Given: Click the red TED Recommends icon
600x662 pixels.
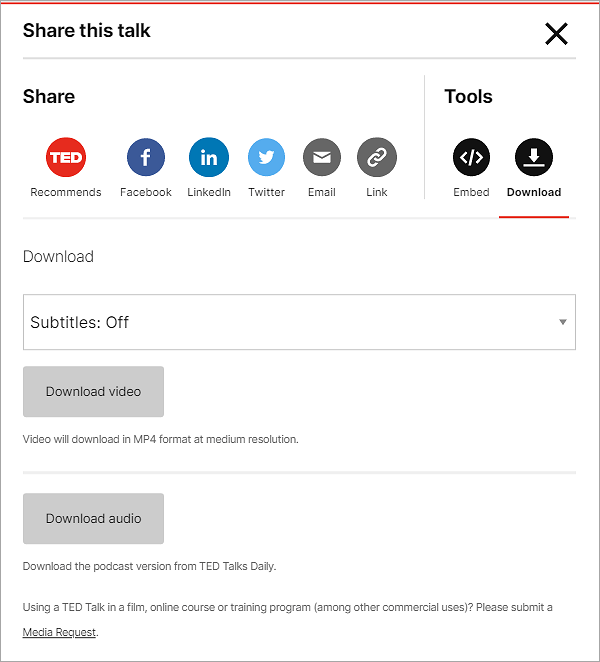Looking at the screenshot, I should [x=66, y=157].
